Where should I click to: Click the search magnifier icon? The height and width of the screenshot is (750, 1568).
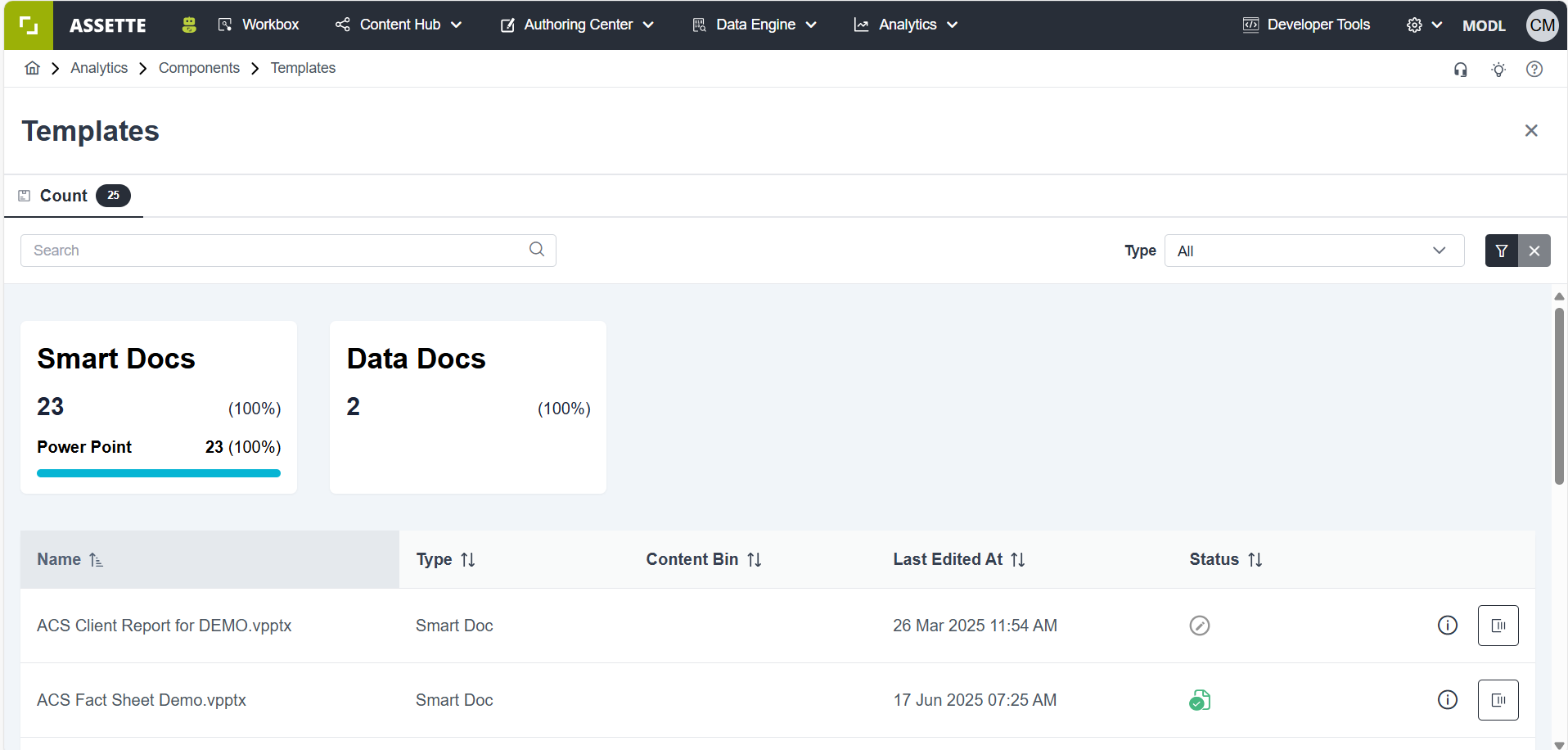(x=537, y=250)
